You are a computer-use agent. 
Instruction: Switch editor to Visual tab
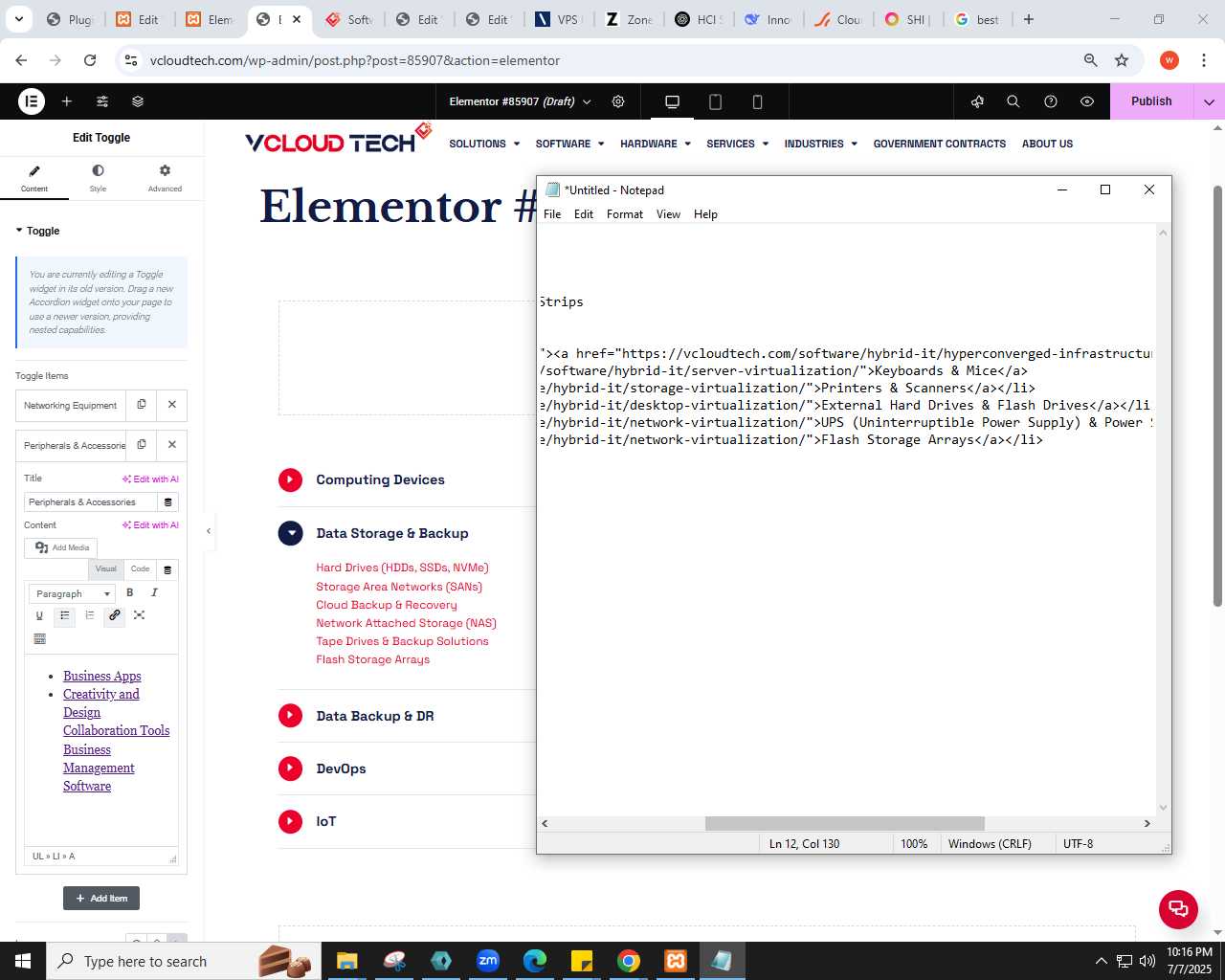pos(105,569)
